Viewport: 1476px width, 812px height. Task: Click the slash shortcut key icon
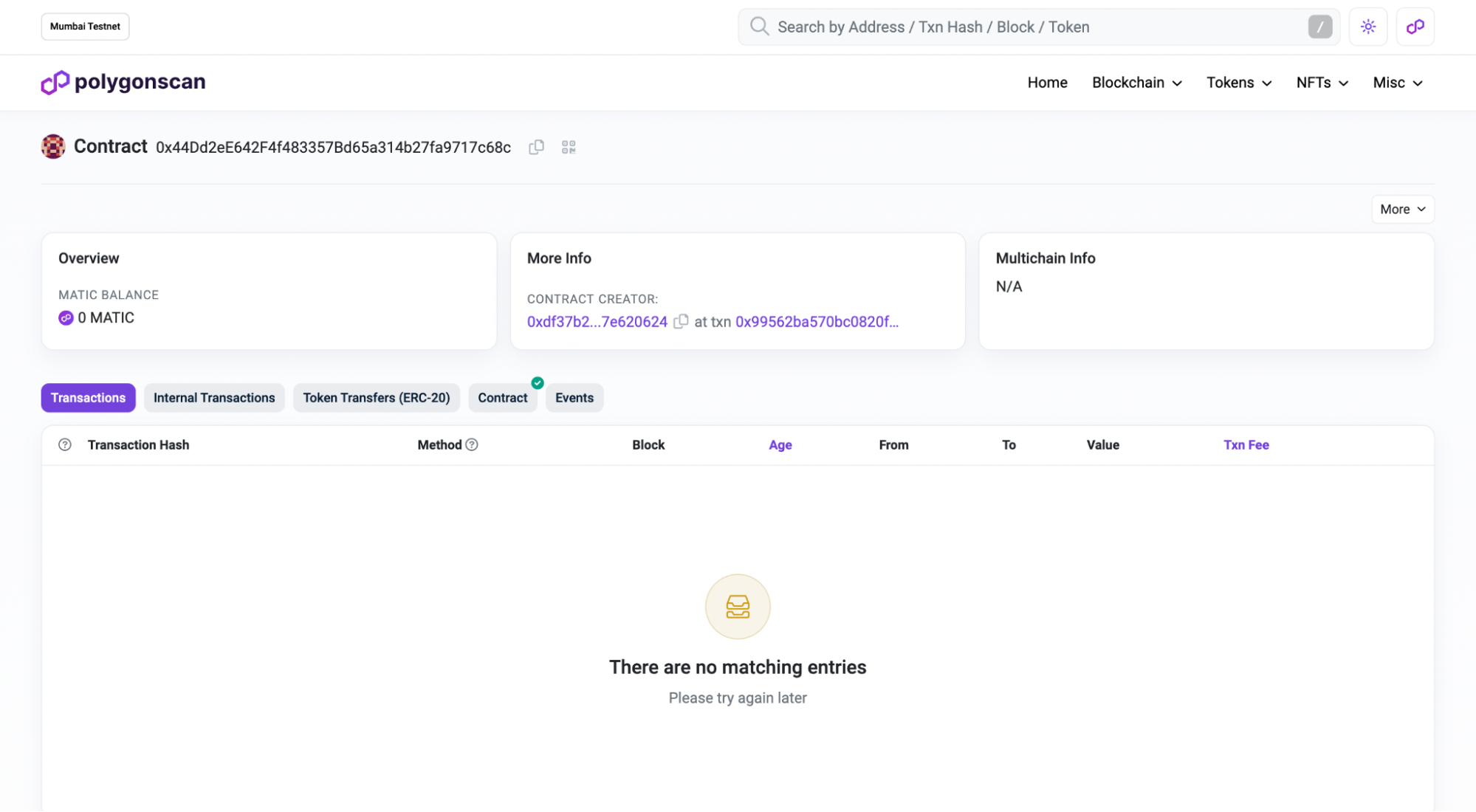pos(1319,27)
